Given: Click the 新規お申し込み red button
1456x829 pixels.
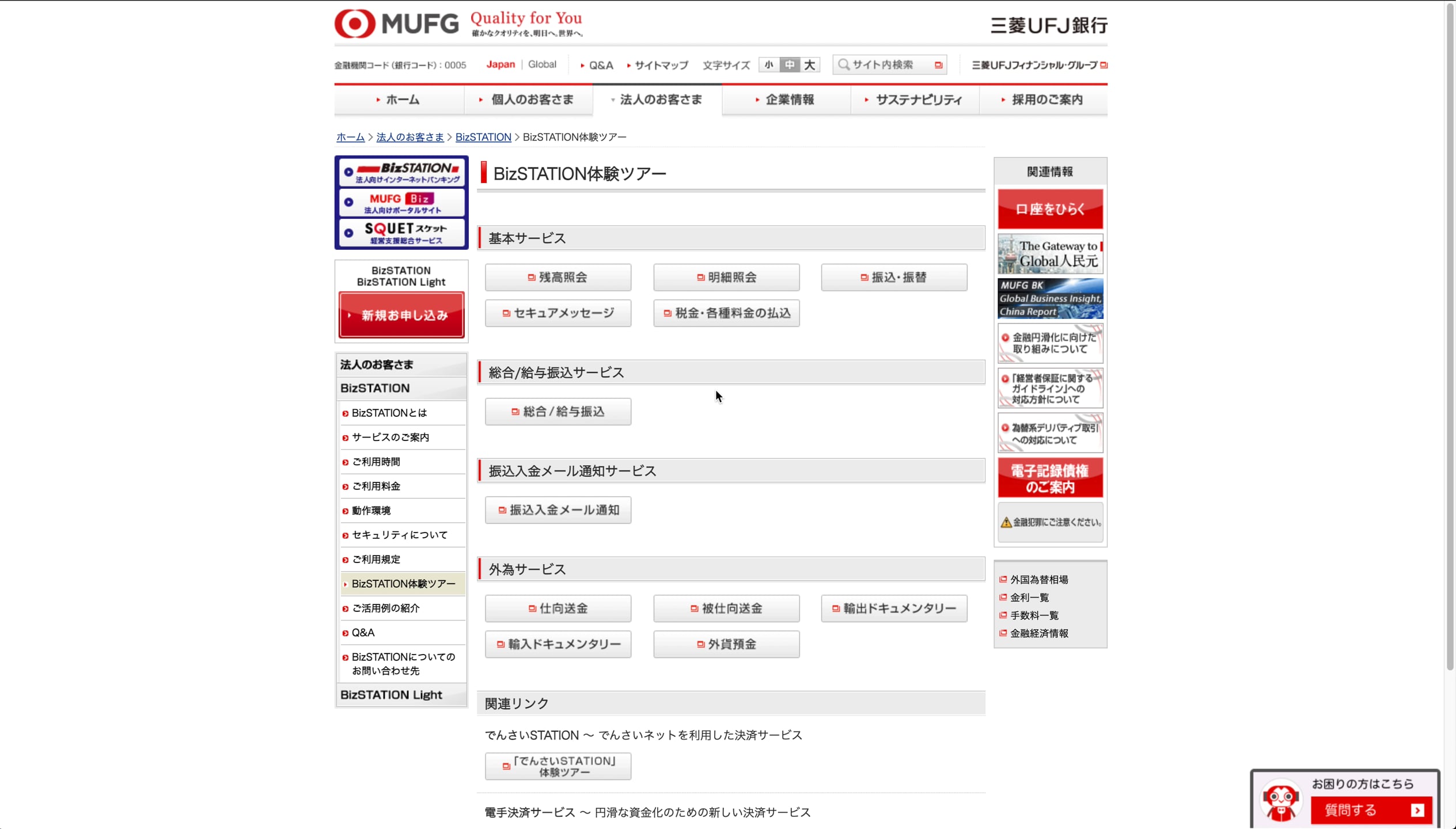Looking at the screenshot, I should point(401,315).
